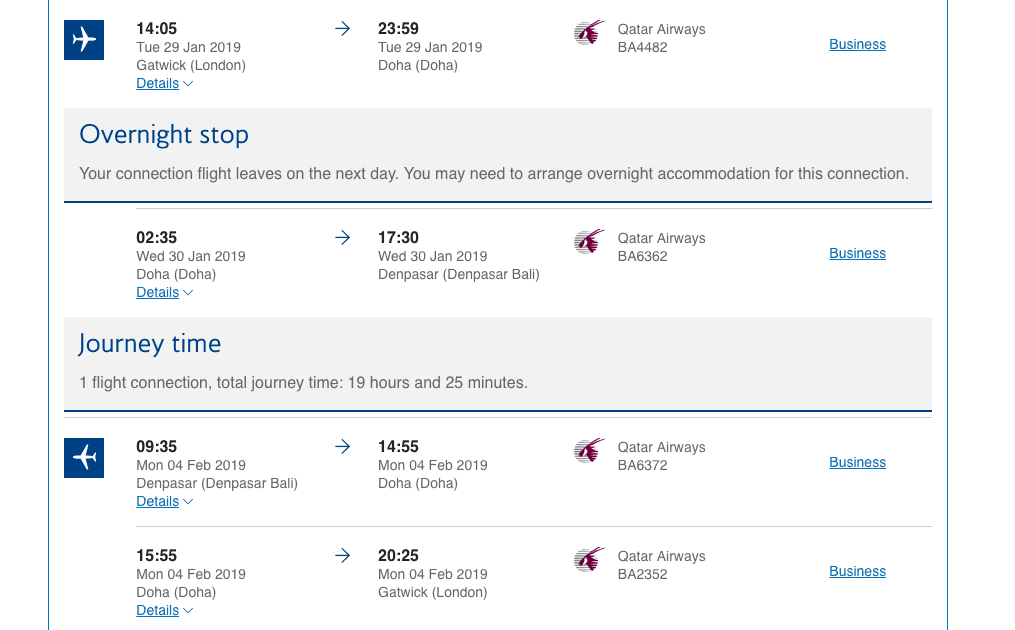Open Business cabin link for BA4482
Image resolution: width=1015 pixels, height=630 pixels.
(x=857, y=45)
